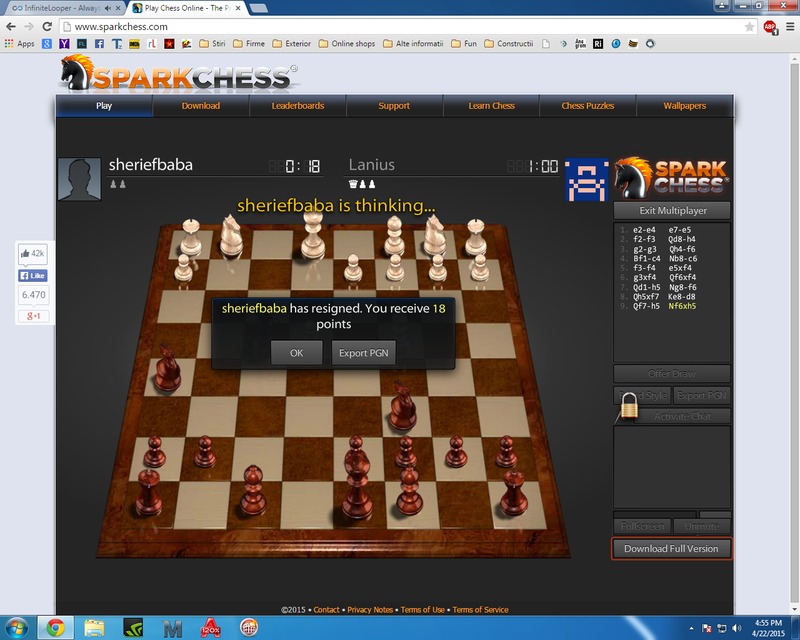800x640 pixels.
Task: Open the Firme bookmark folder
Action: [x=249, y=44]
